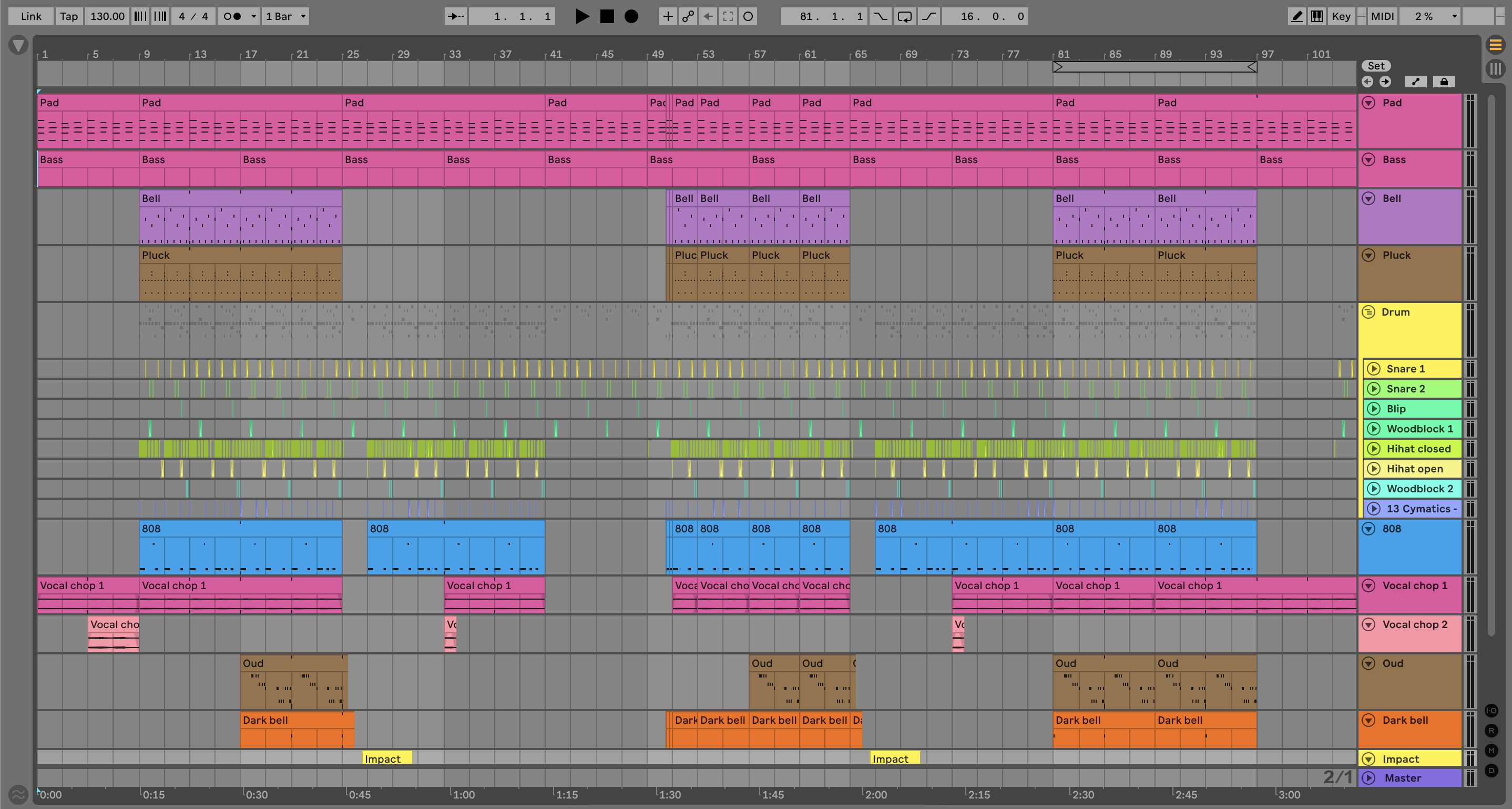Click the Automation Arm chain-link icon
Image resolution: width=1512 pixels, height=809 pixels.
[688, 16]
